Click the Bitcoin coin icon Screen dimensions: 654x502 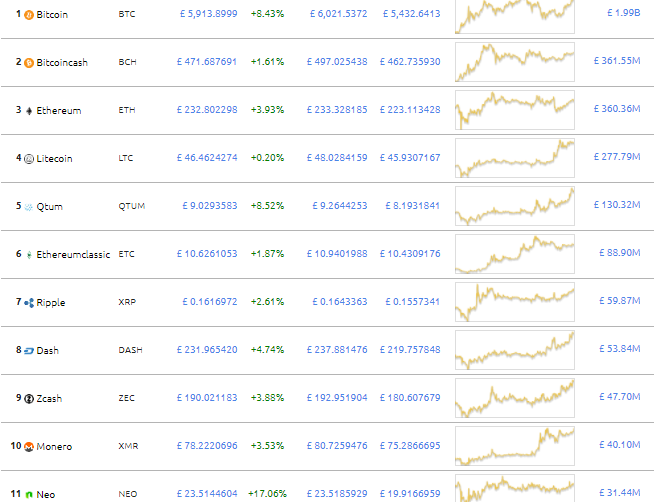(x=29, y=14)
